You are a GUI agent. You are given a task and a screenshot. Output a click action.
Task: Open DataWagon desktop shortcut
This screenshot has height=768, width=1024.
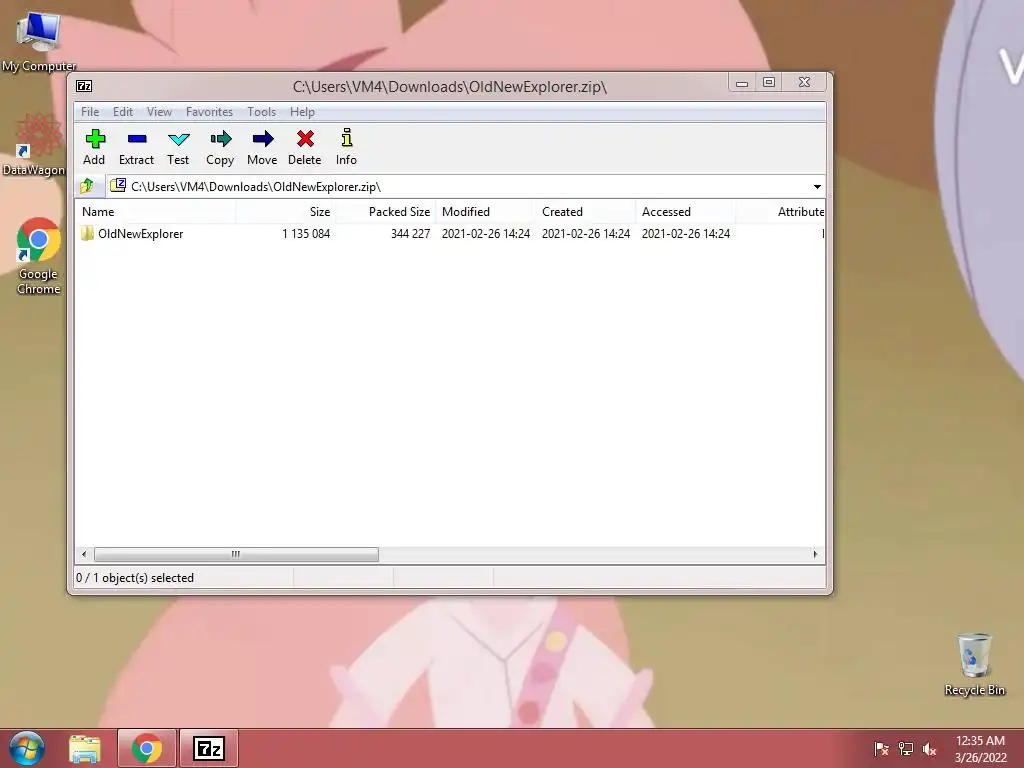(34, 144)
